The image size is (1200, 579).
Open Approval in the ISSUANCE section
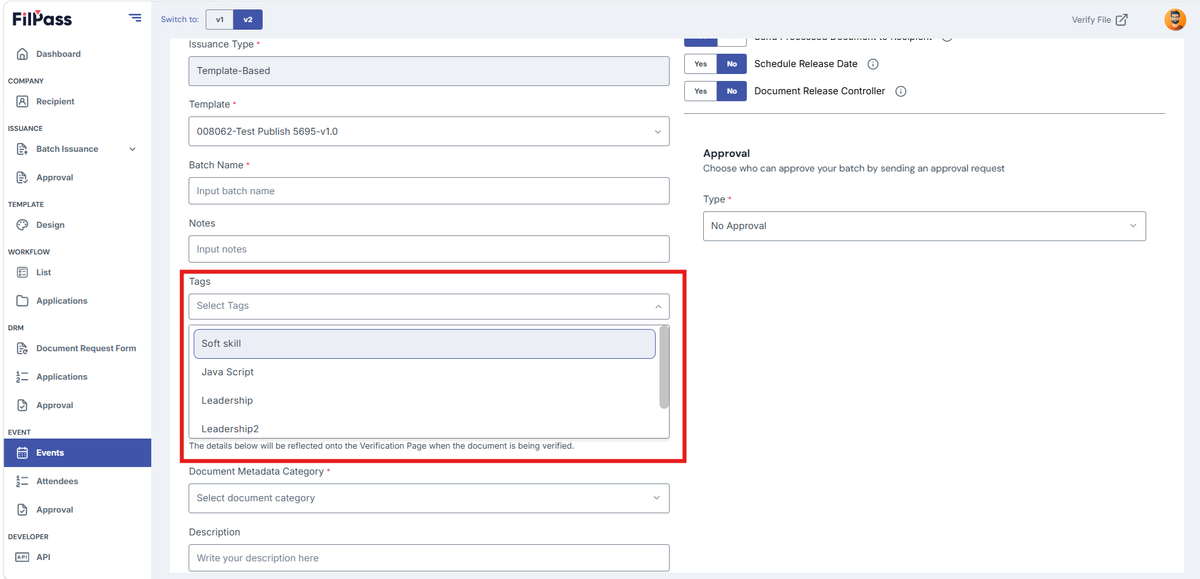55,177
